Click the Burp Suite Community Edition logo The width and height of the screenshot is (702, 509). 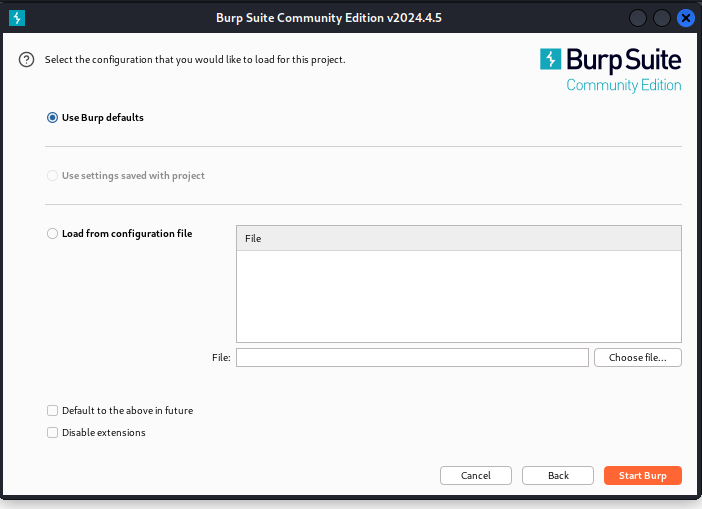point(611,70)
